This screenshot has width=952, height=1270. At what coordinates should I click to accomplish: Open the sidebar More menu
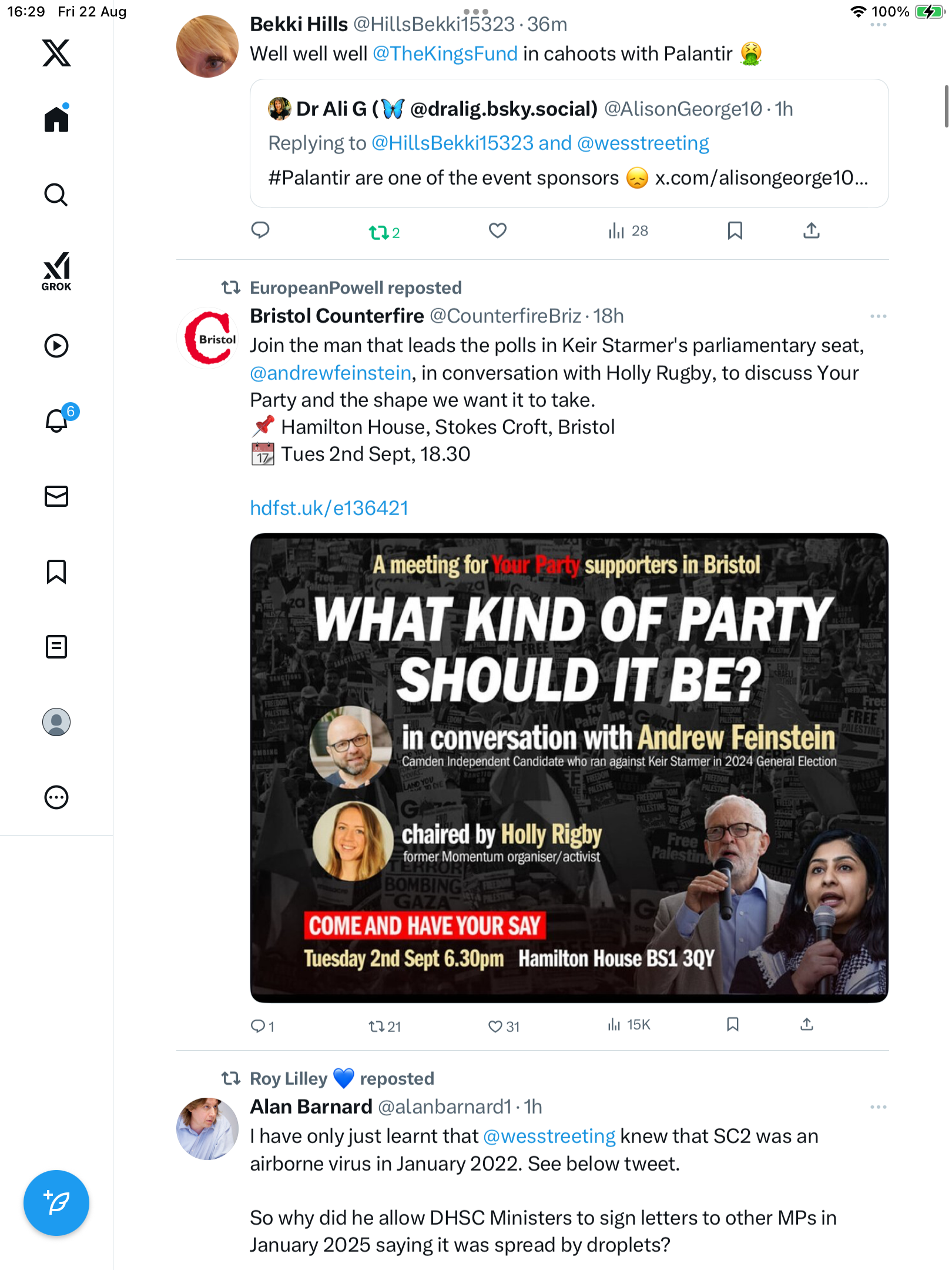pos(56,797)
